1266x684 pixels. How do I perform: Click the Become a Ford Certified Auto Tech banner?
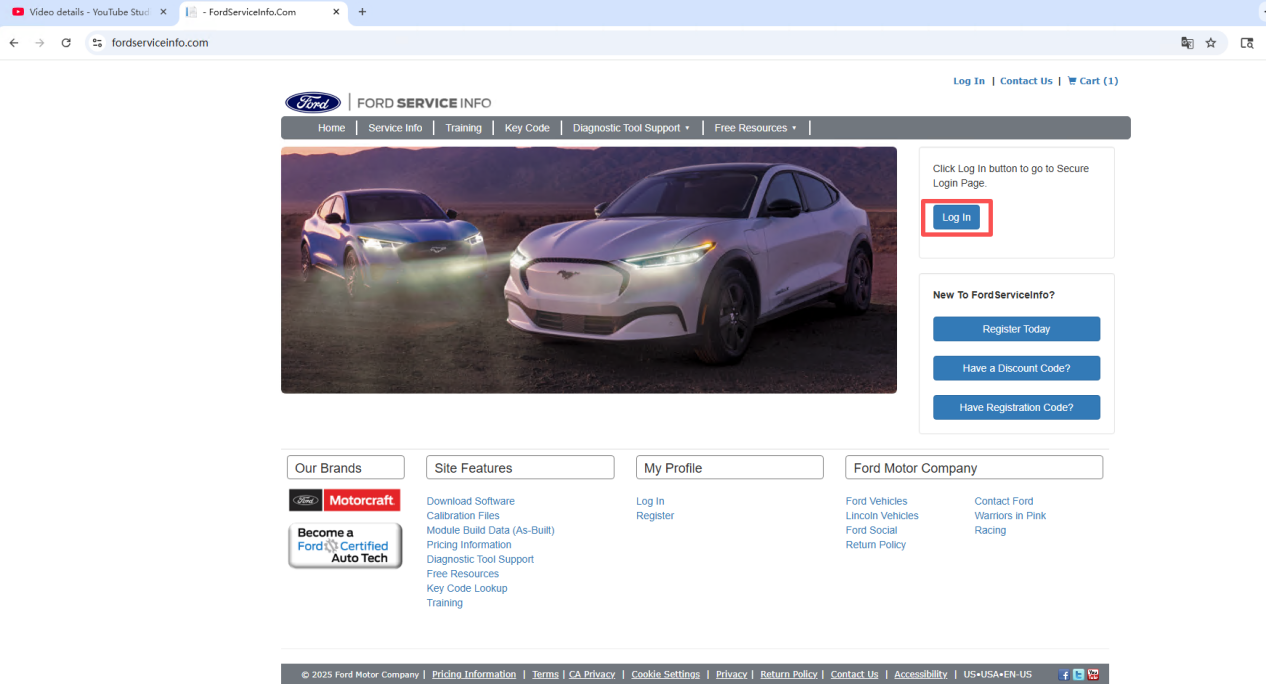pyautogui.click(x=345, y=546)
